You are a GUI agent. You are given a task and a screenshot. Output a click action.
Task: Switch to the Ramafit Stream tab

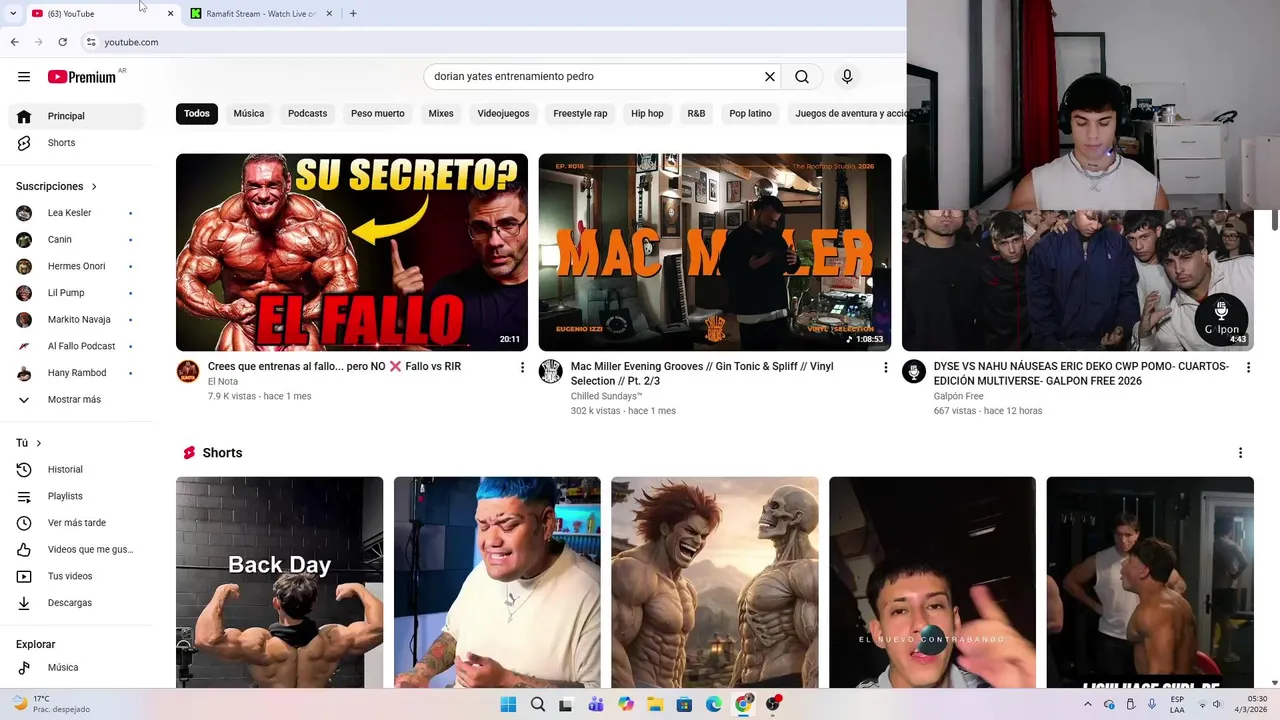260,14
